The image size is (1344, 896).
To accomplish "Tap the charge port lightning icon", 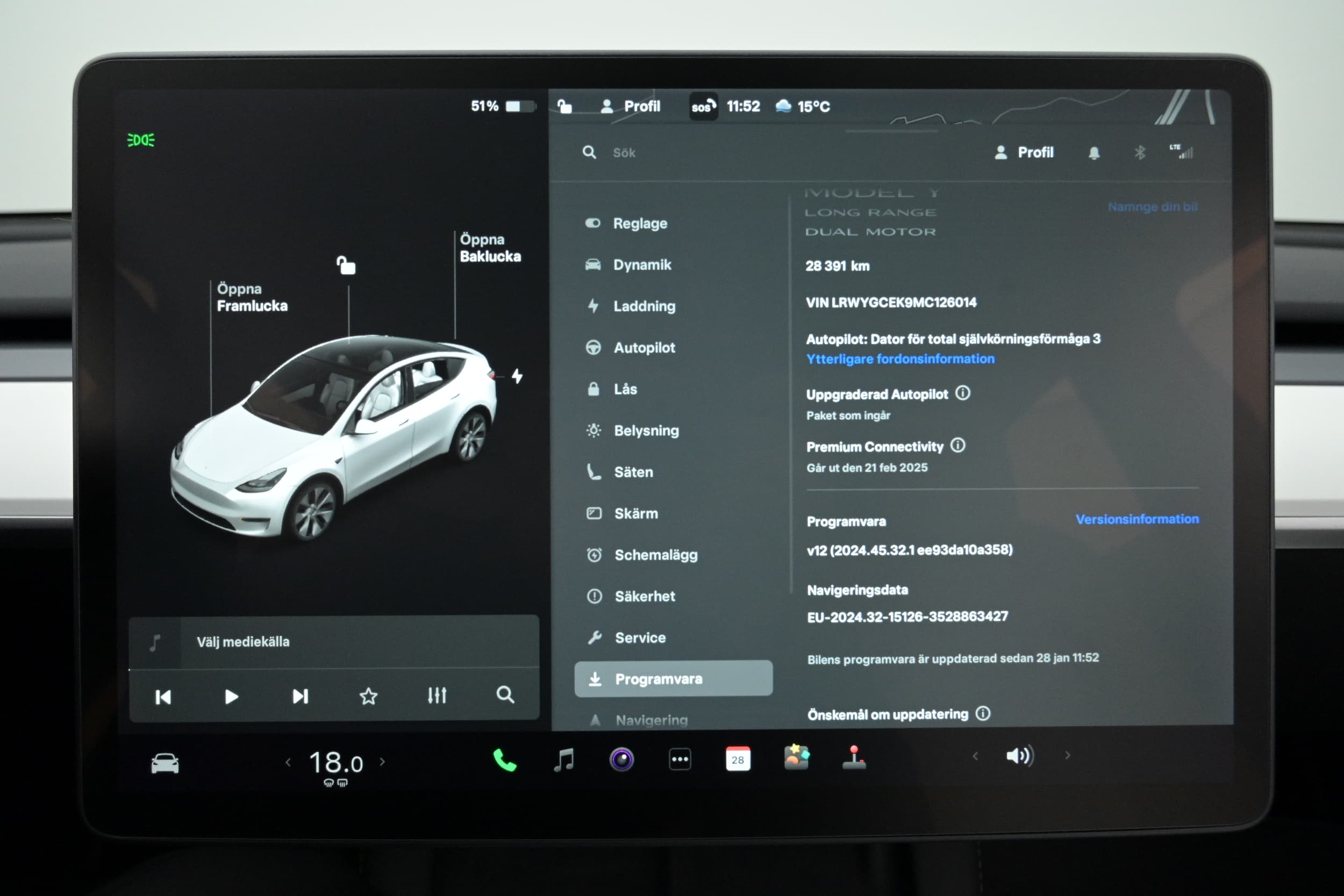I will 517,376.
